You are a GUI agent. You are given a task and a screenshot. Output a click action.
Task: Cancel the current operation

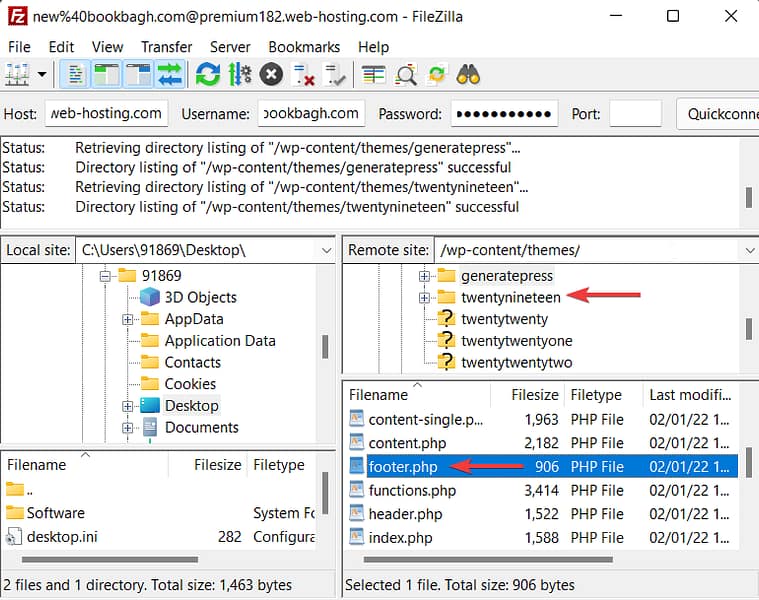[271, 74]
